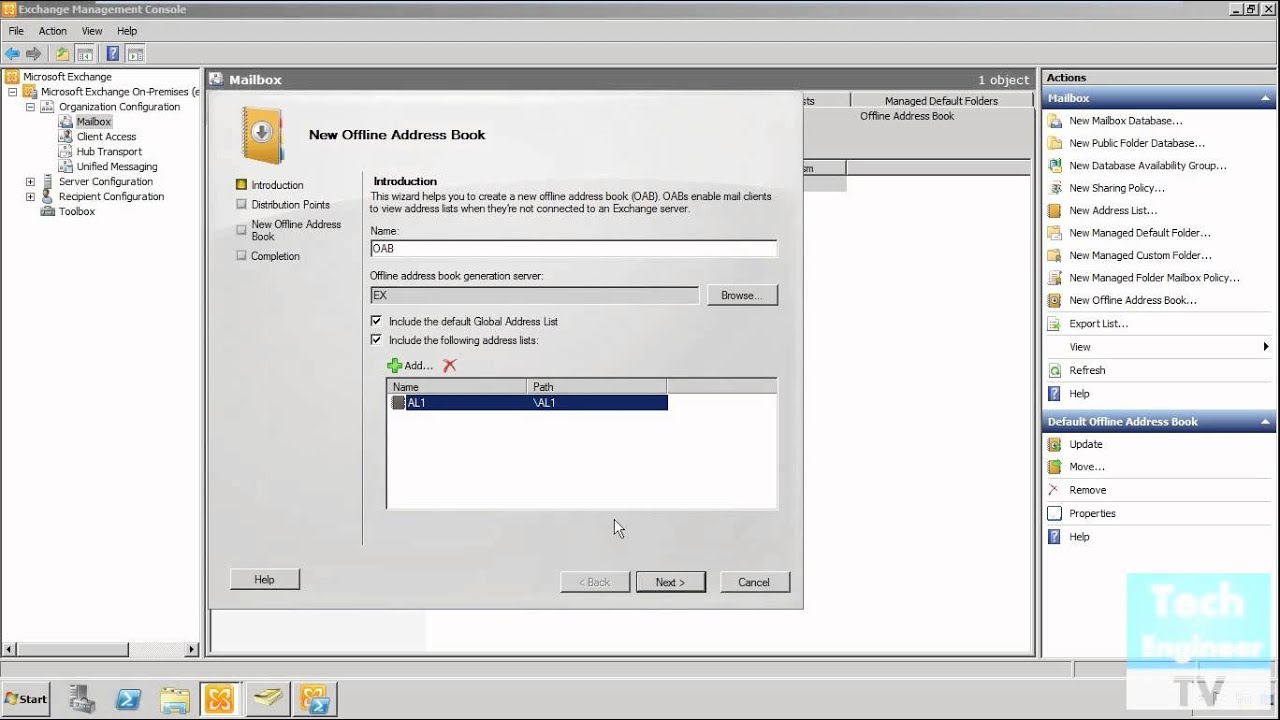The width and height of the screenshot is (1280, 720).
Task: Click the Next button in wizard
Action: 670,582
